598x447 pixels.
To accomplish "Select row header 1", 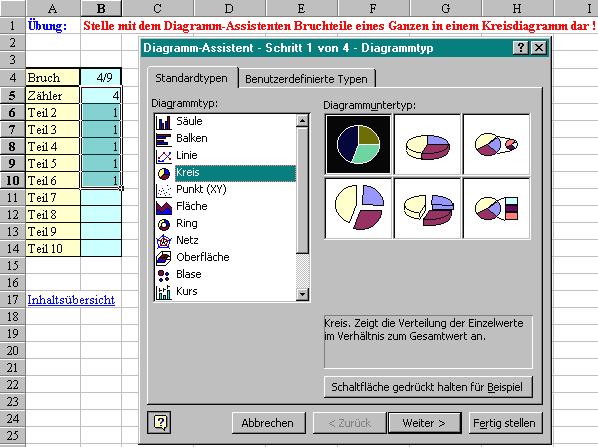I will click(x=13, y=26).
